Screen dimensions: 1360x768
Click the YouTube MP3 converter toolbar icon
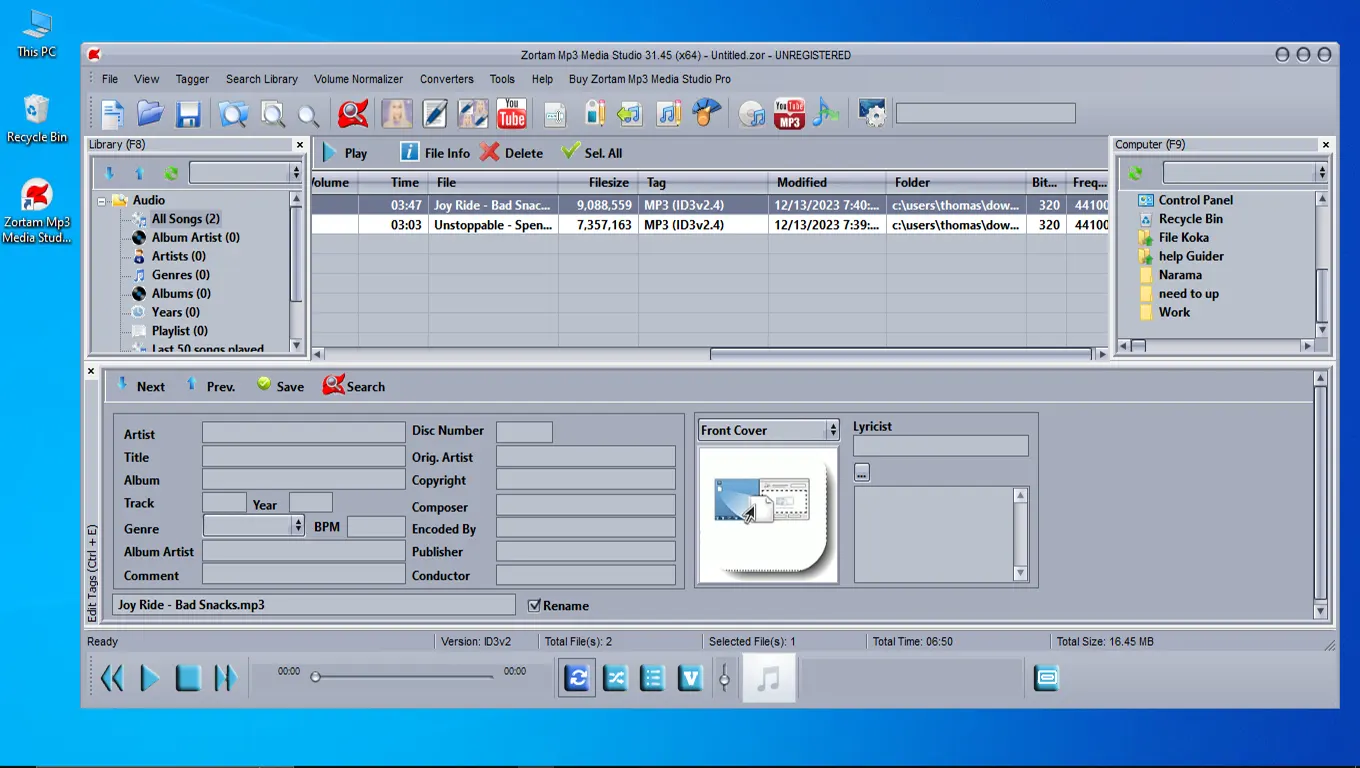(x=790, y=113)
